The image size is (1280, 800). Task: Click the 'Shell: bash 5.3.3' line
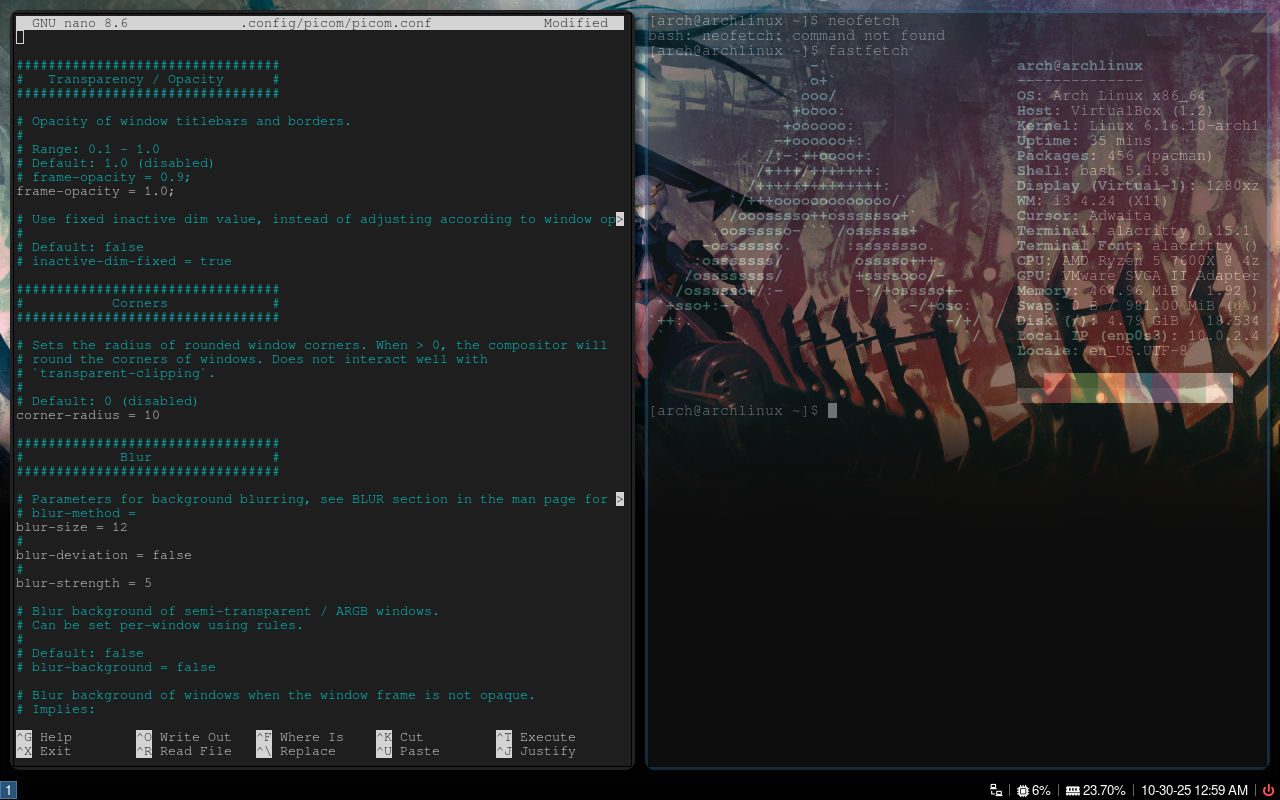1093,171
